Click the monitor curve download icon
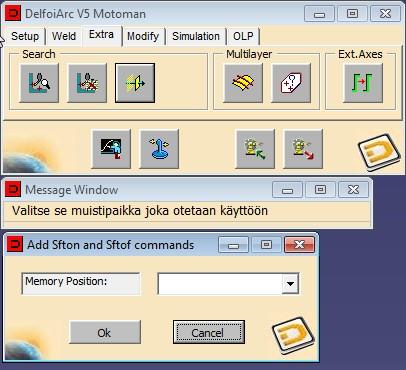Image resolution: width=406 pixels, height=370 pixels. pyautogui.click(x=111, y=149)
